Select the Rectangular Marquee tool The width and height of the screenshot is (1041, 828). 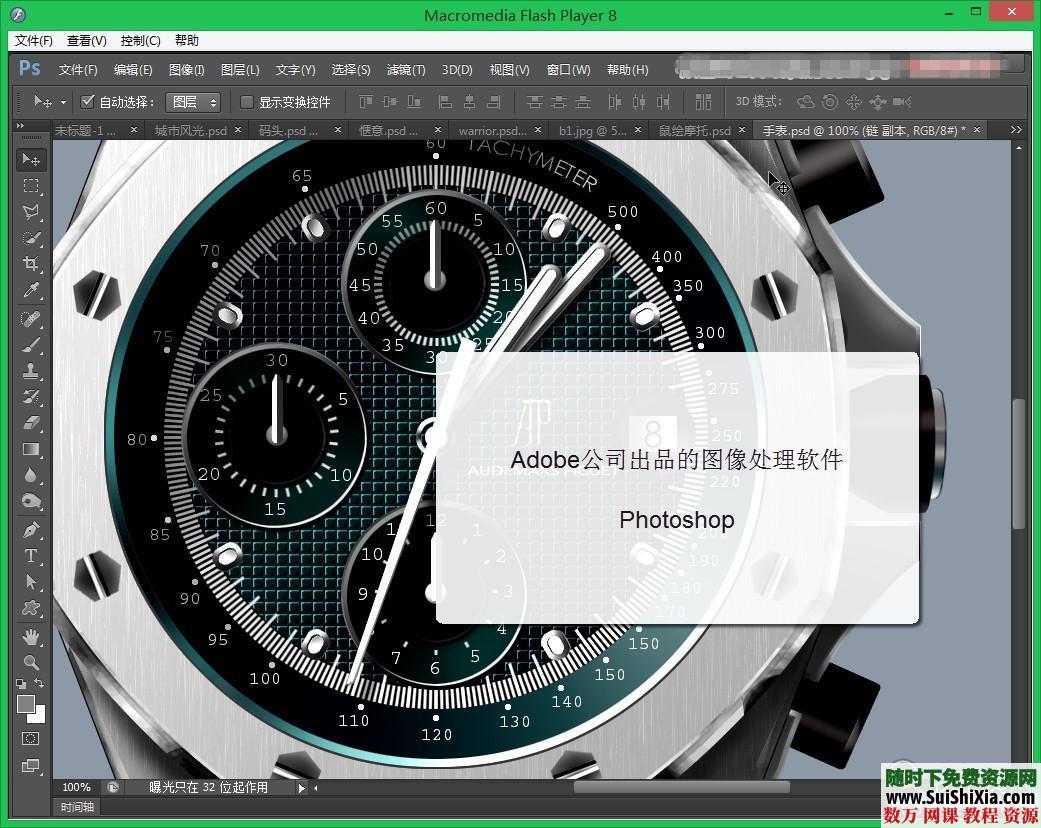click(x=30, y=185)
